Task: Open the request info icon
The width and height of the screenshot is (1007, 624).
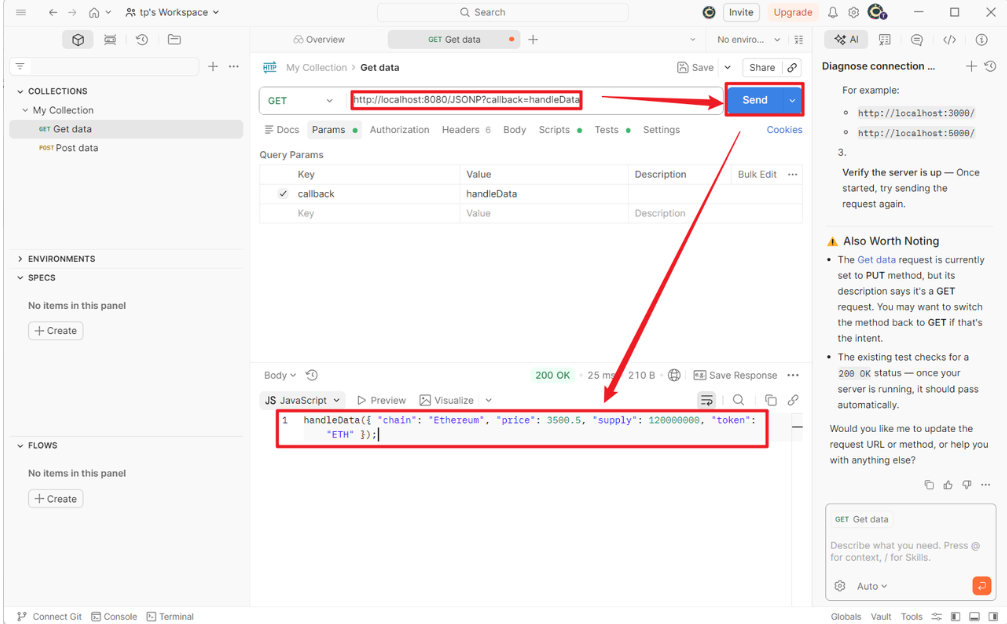Action: coord(981,40)
